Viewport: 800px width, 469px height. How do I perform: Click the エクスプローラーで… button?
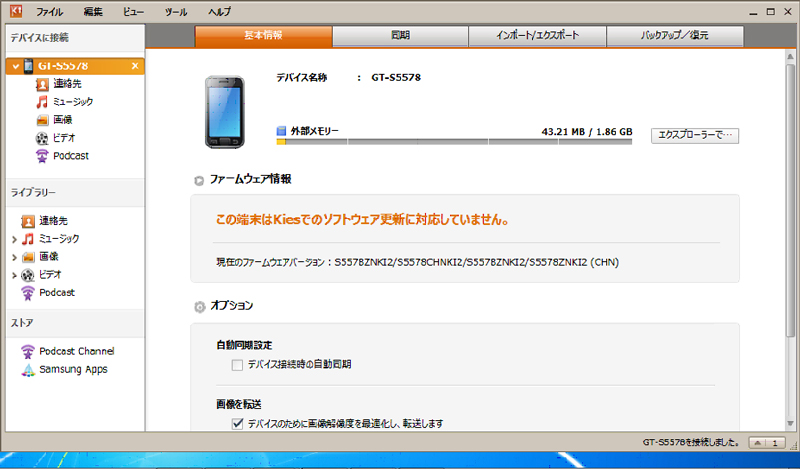pyautogui.click(x=695, y=135)
